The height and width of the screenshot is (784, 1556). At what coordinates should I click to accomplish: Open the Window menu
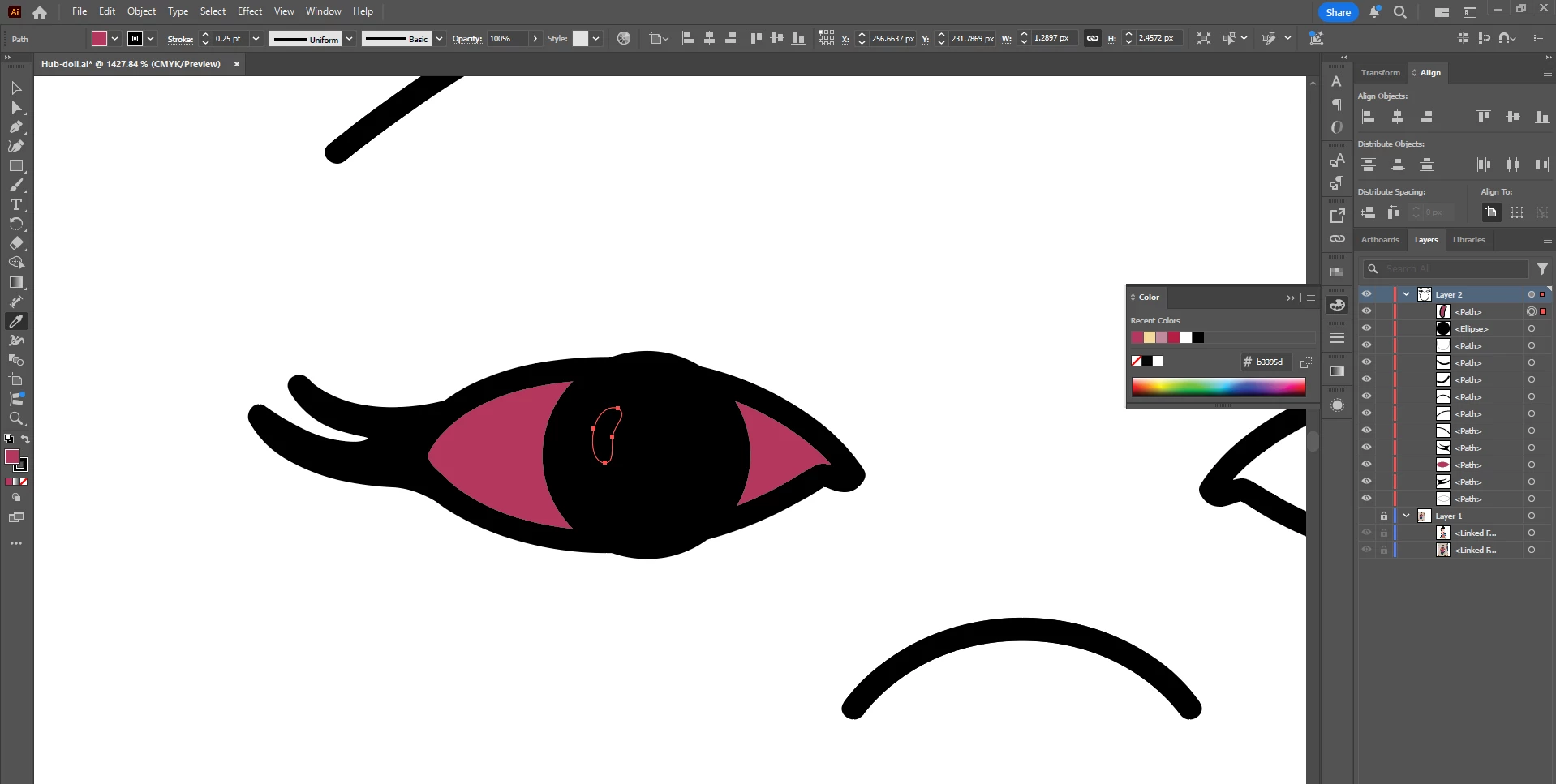324,11
